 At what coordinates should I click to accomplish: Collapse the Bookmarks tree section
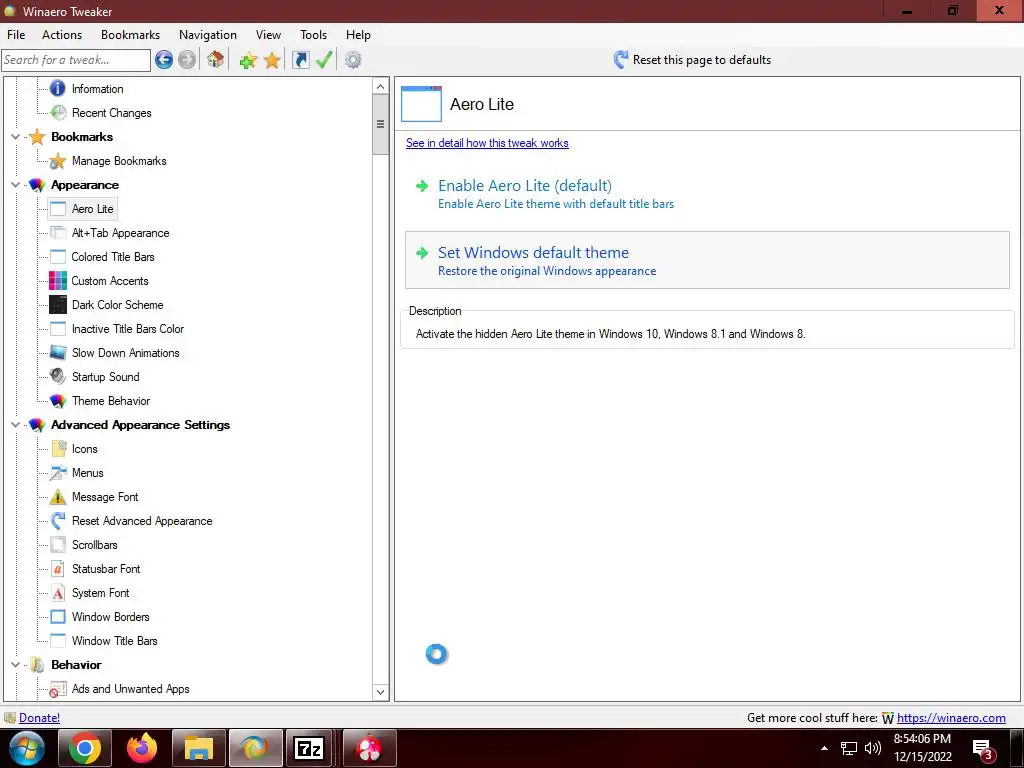pyautogui.click(x=16, y=136)
